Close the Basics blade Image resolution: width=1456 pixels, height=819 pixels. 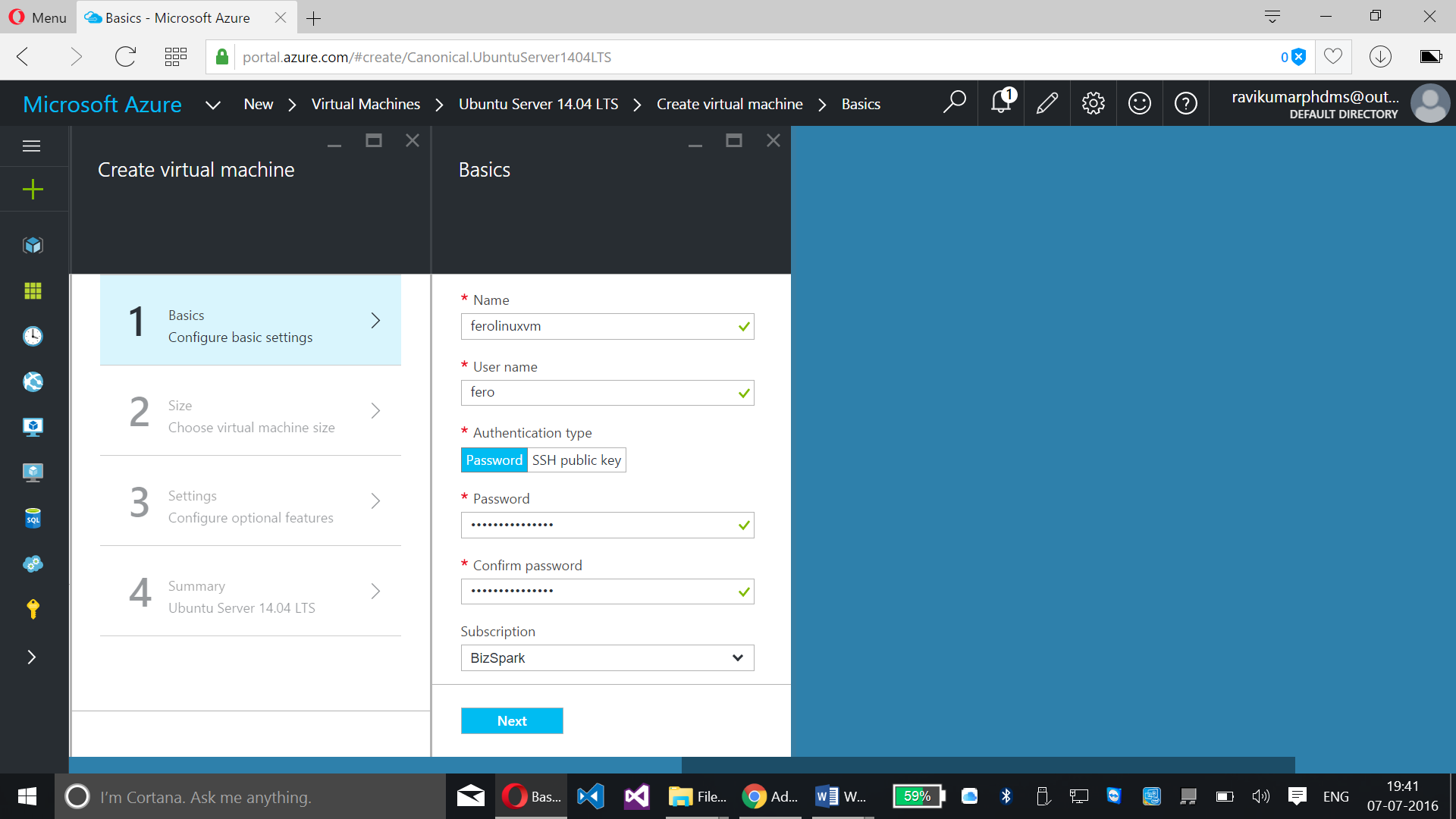[773, 140]
